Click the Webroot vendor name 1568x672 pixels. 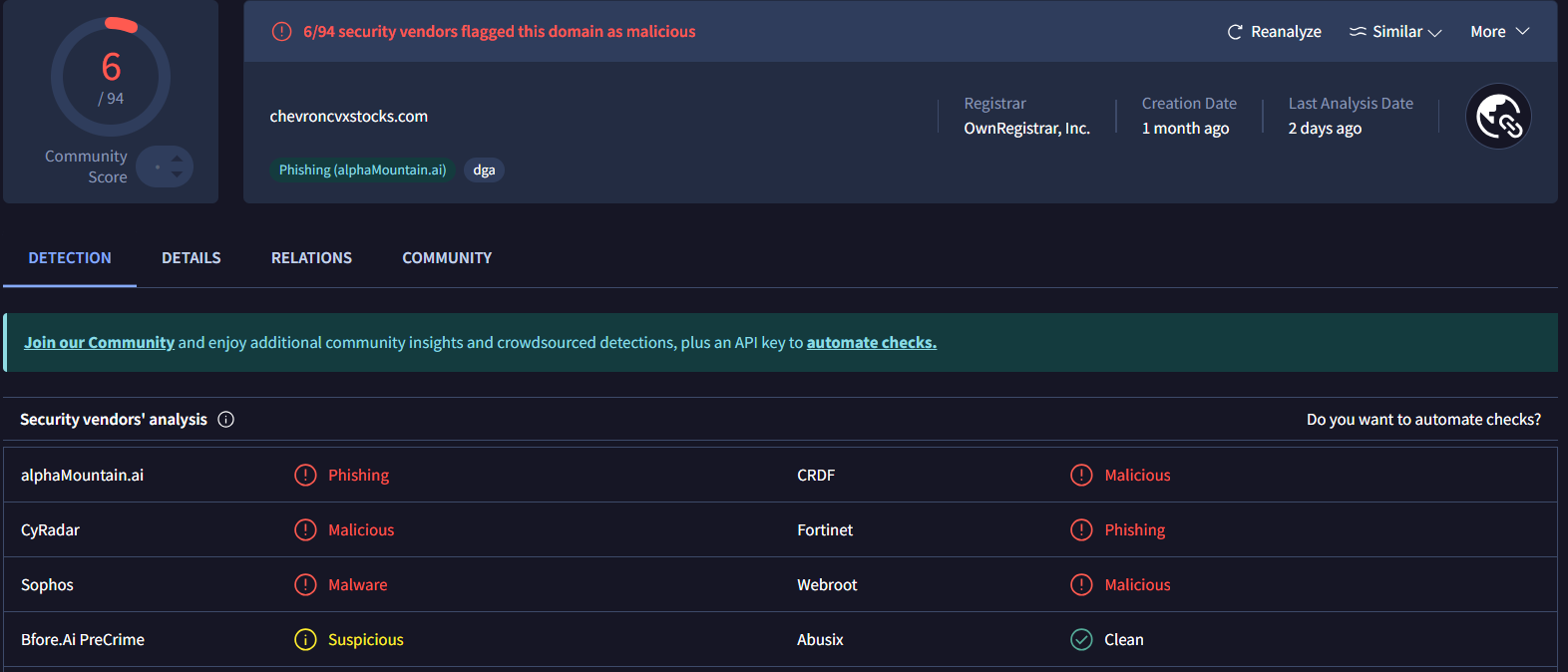tap(827, 585)
